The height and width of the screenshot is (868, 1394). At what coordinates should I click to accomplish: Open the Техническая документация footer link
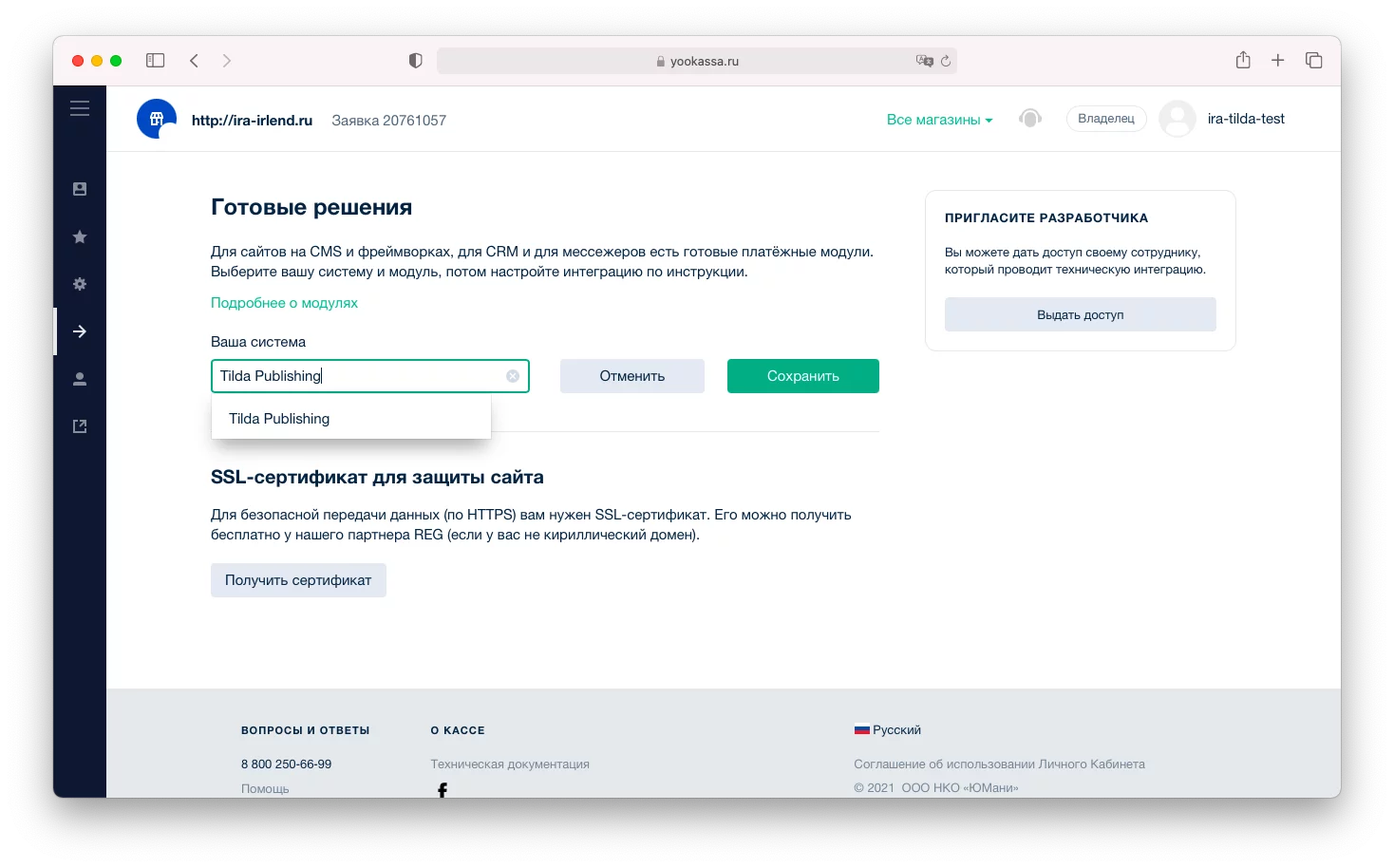(510, 764)
